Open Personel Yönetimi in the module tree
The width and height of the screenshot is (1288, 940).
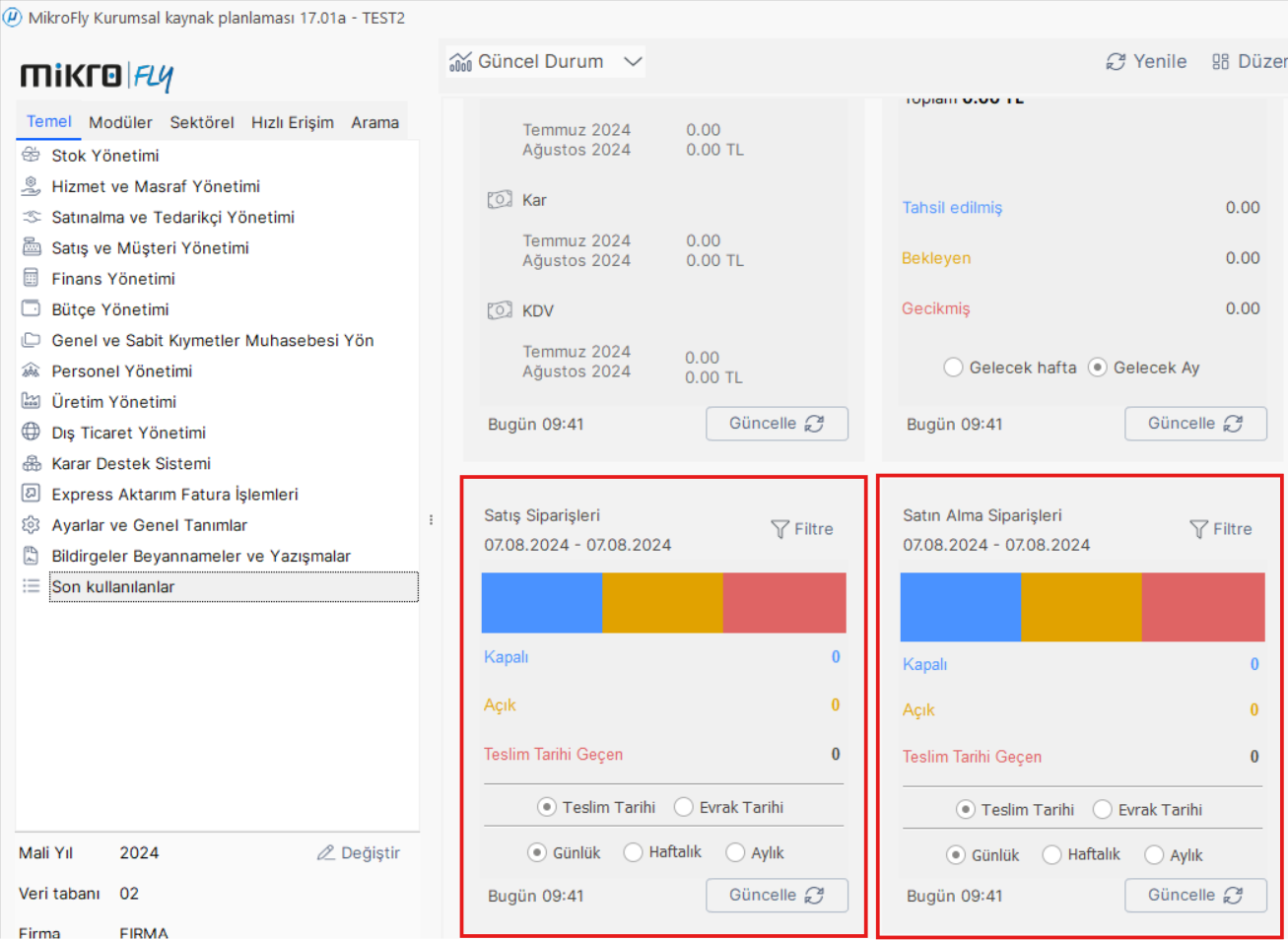pos(121,370)
